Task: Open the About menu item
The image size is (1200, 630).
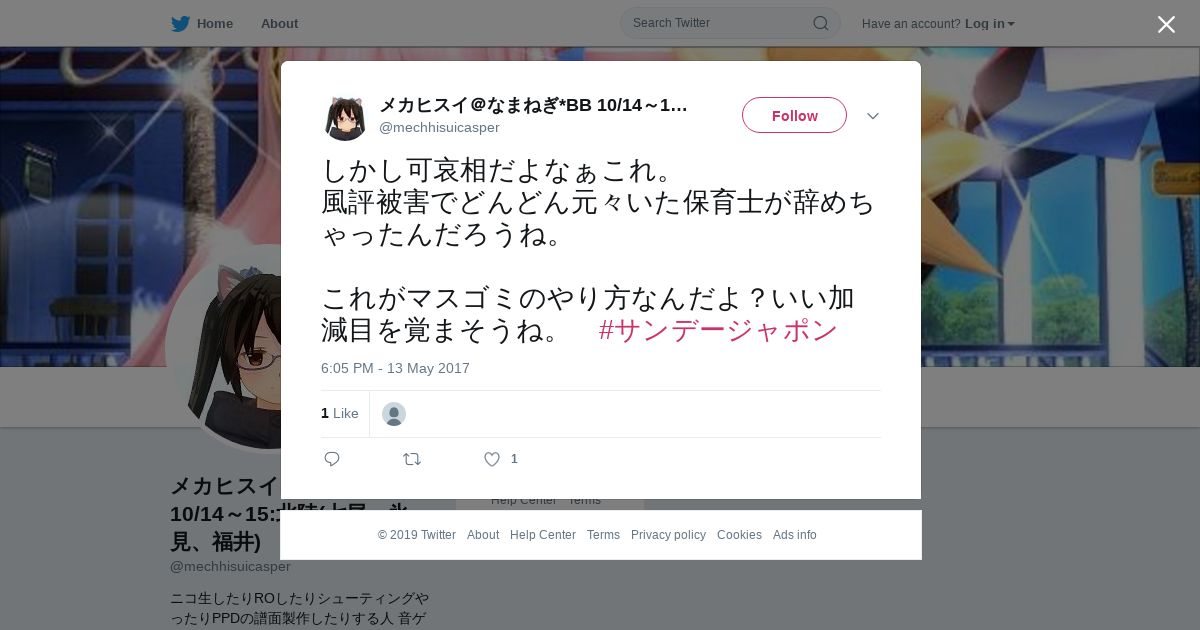Action: coord(279,23)
